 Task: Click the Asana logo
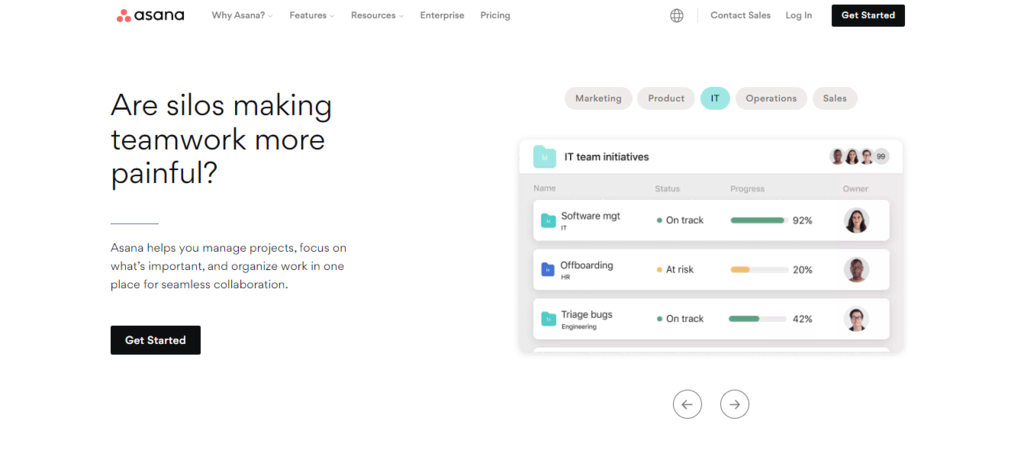[x=150, y=15]
